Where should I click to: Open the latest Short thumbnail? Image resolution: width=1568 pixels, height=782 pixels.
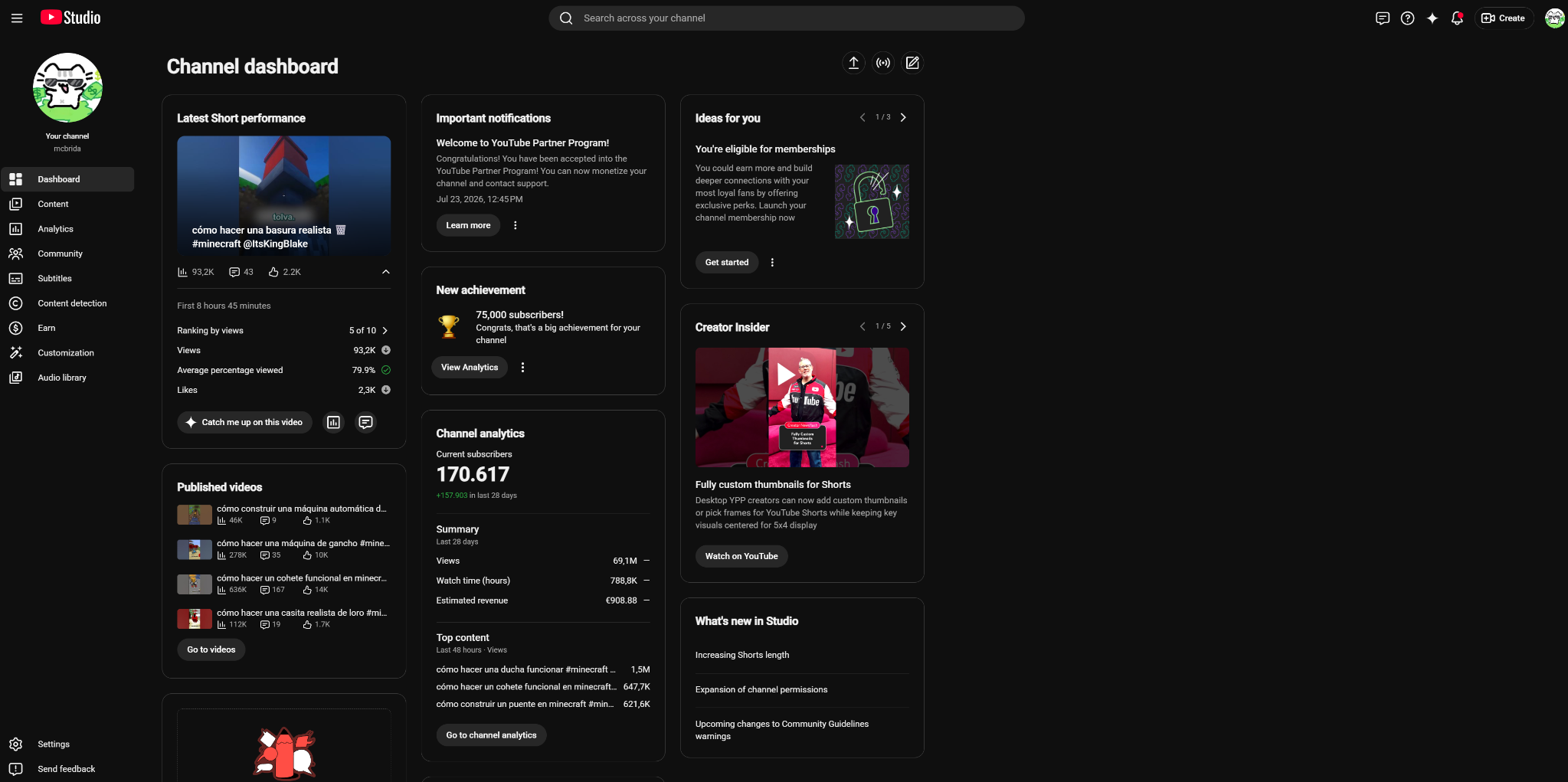tap(283, 195)
